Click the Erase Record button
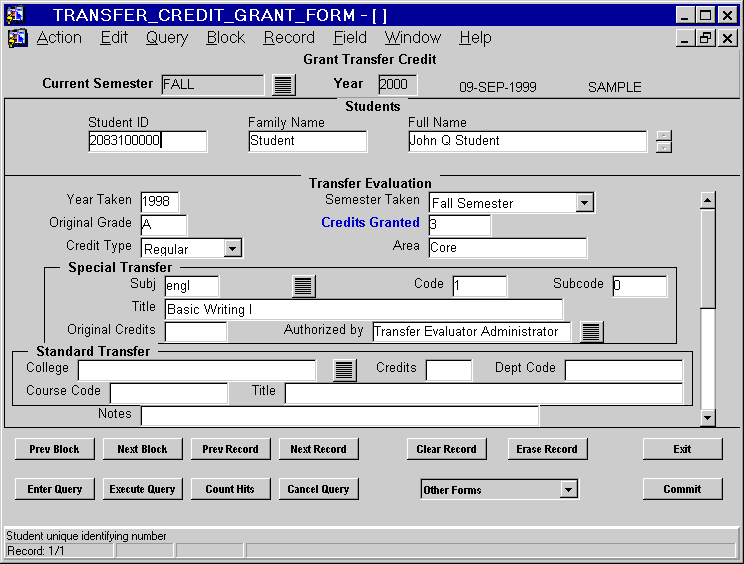The width and height of the screenshot is (744, 564). pos(547,449)
